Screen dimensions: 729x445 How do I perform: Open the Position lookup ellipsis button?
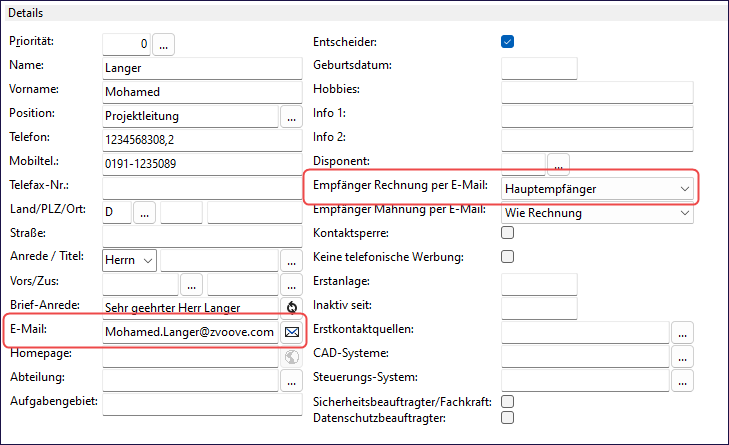click(x=292, y=116)
